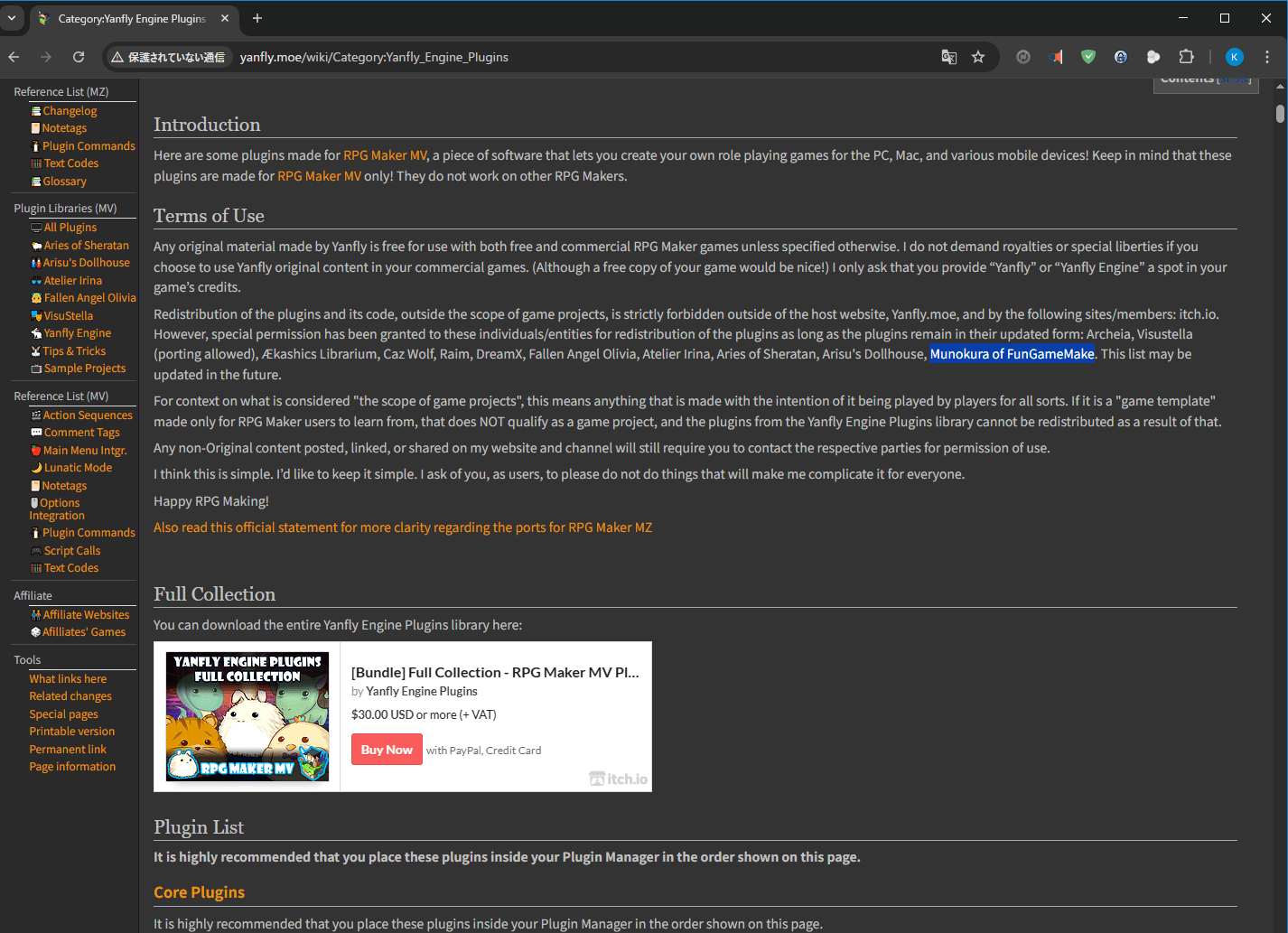Open Chrome's three-dot menu

click(1267, 57)
